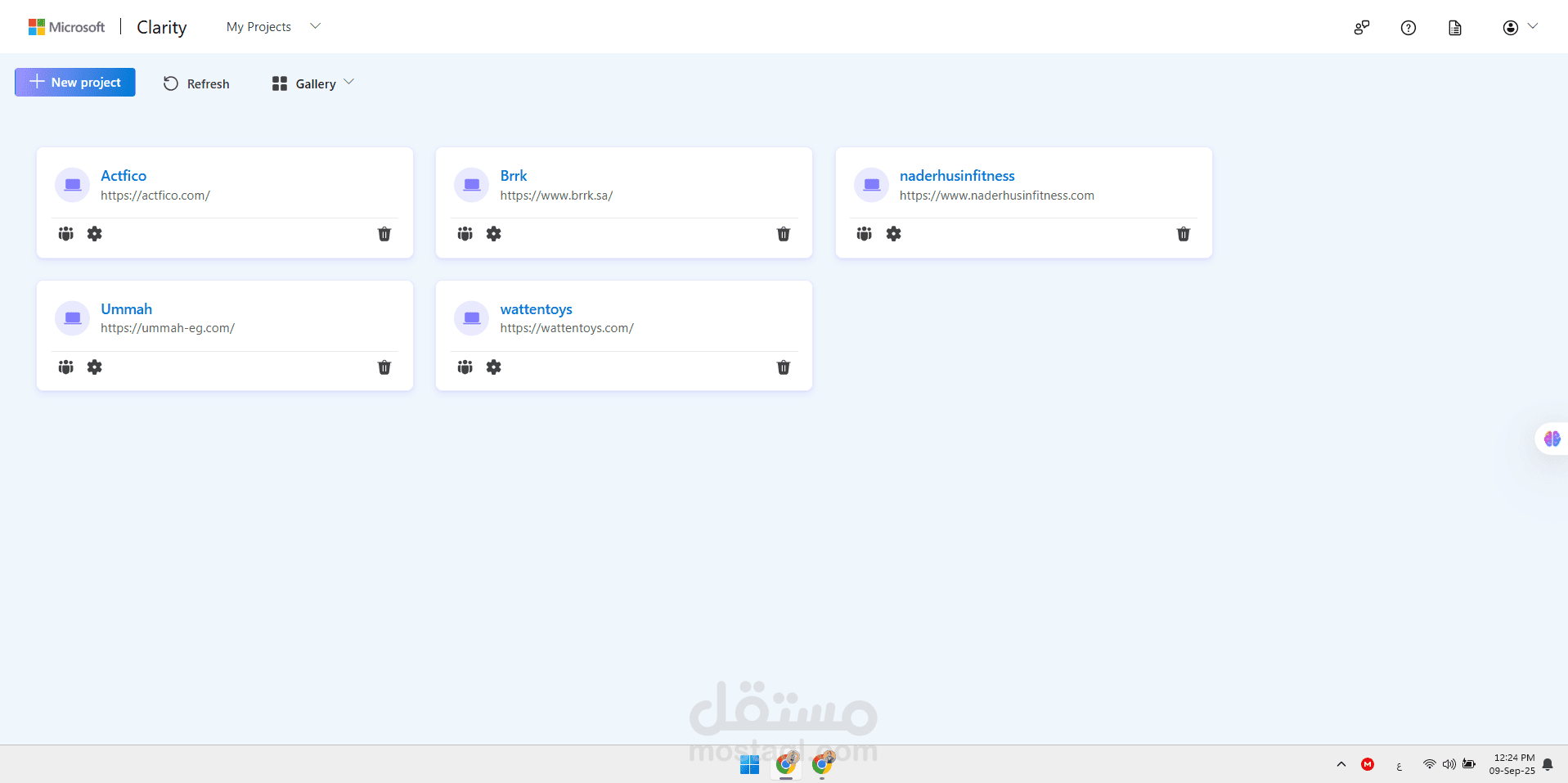Viewport: 1568px width, 783px height.
Task: Open settings gear for naderhusinfitness project
Action: tap(894, 234)
